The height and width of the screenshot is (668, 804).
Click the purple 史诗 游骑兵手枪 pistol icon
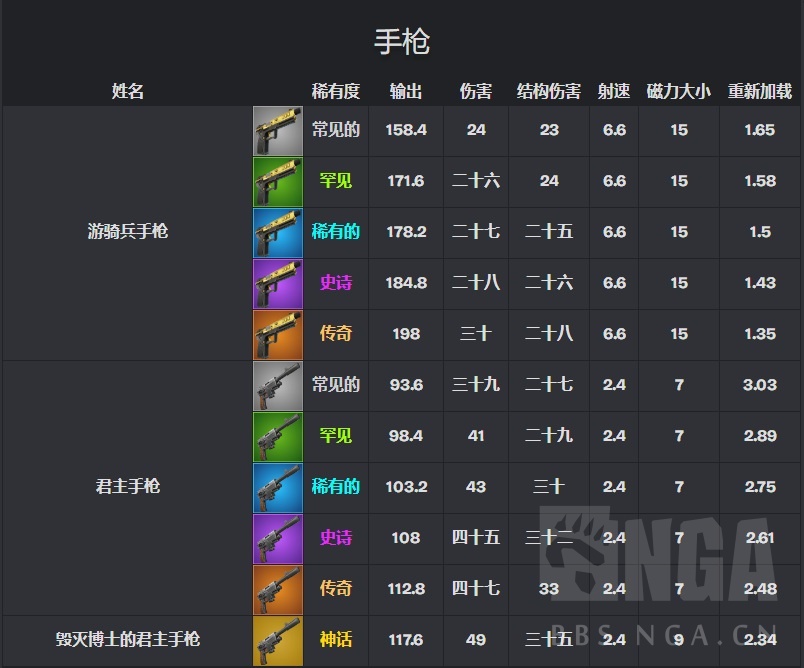[x=278, y=284]
